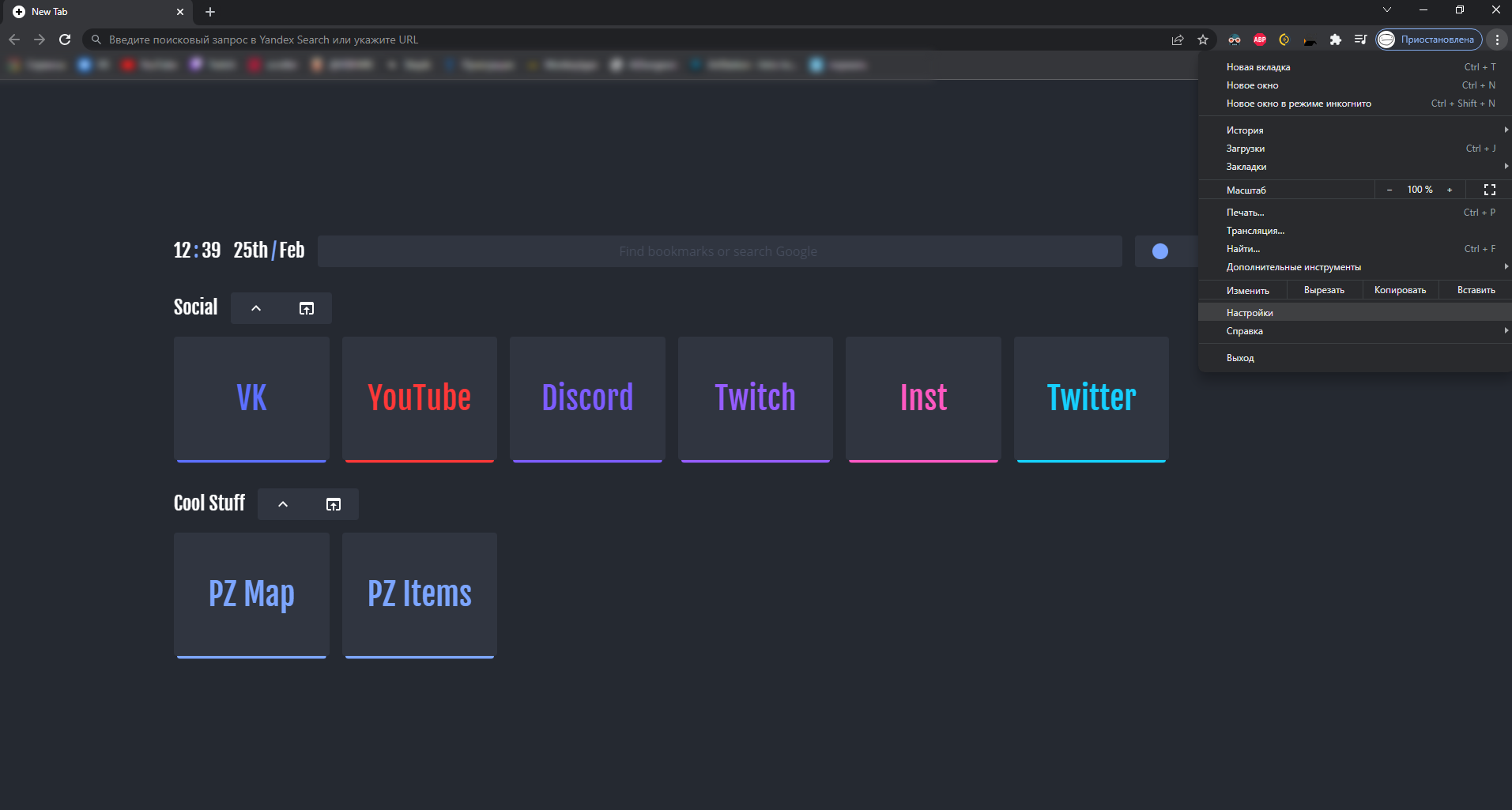Click the blue circle button beside search field
The height and width of the screenshot is (810, 1512).
pos(1160,251)
